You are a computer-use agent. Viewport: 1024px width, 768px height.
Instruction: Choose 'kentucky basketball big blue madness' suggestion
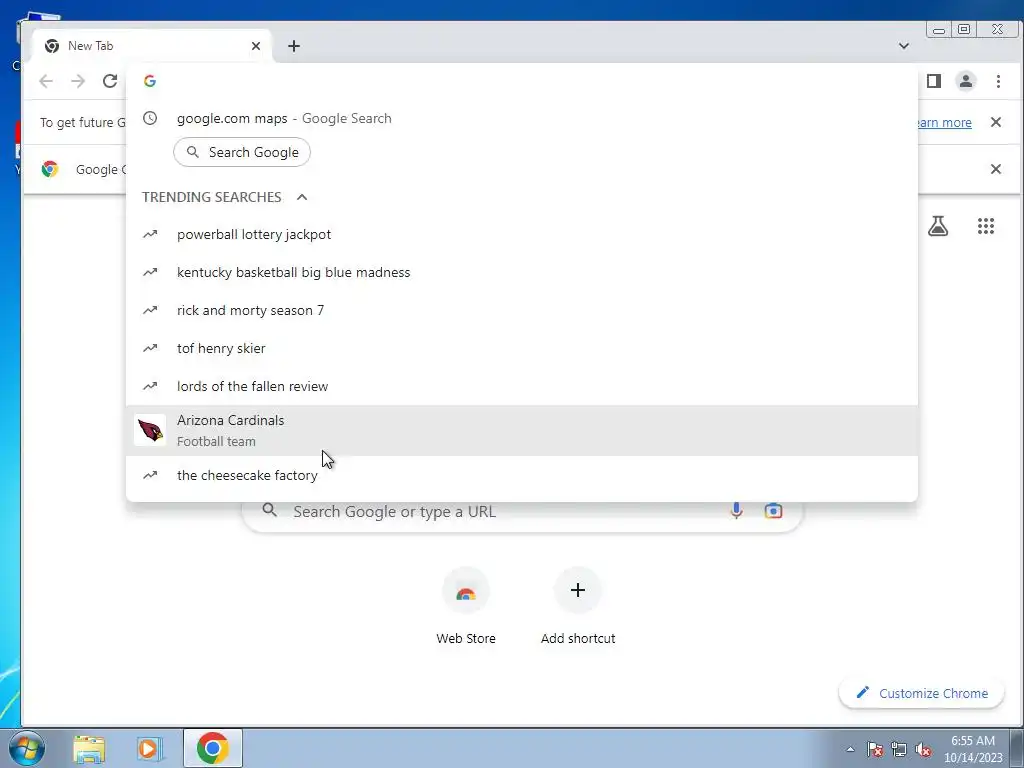522,272
